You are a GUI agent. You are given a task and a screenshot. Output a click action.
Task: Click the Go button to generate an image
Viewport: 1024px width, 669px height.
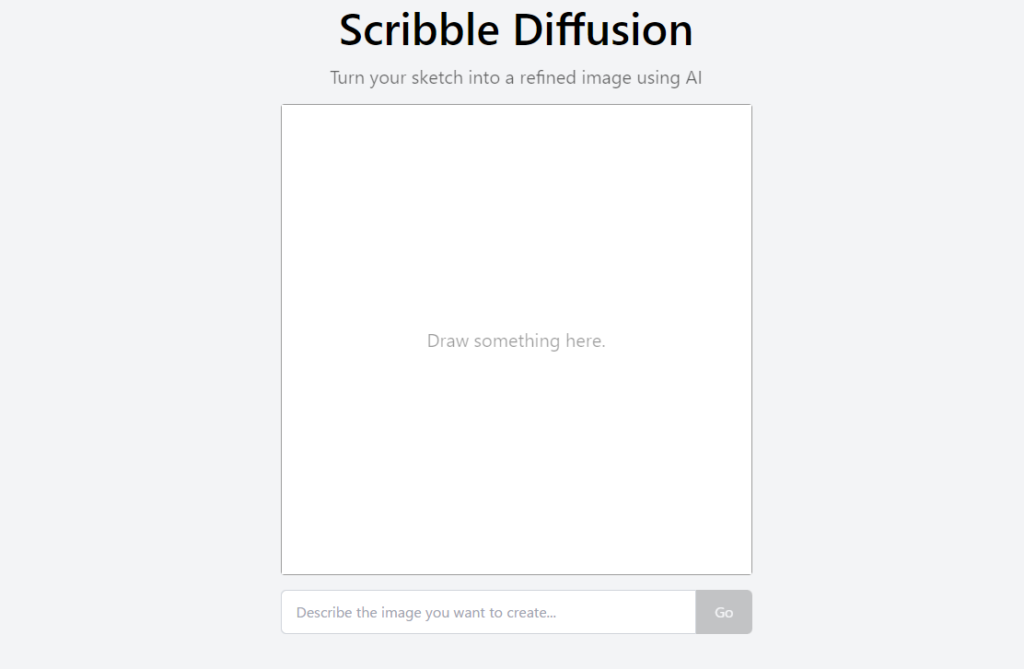(x=723, y=612)
